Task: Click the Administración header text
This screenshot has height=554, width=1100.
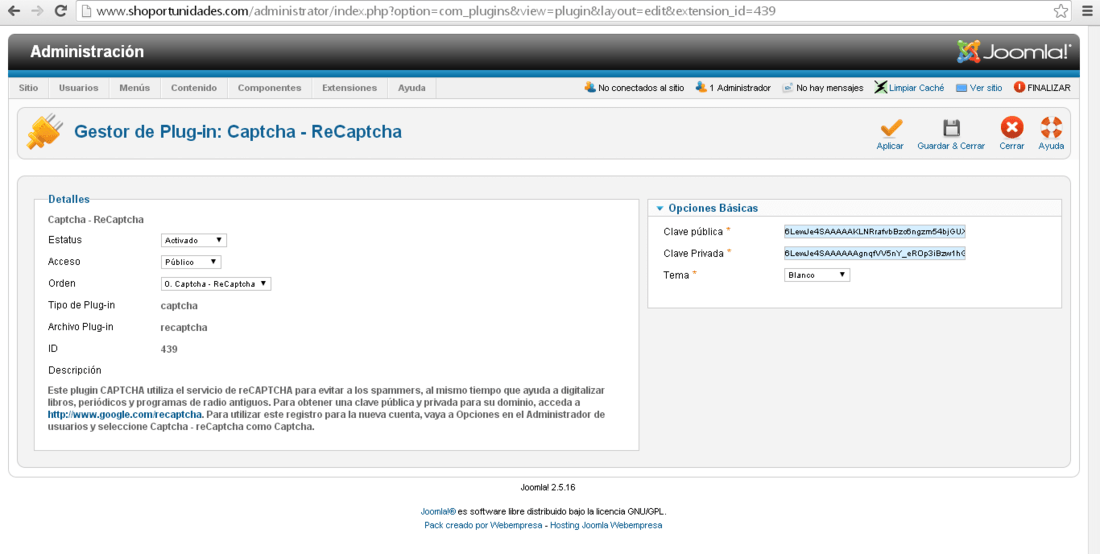Action: (x=87, y=52)
